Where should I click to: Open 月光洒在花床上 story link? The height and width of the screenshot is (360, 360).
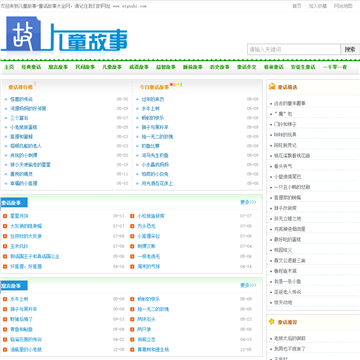coord(157,183)
